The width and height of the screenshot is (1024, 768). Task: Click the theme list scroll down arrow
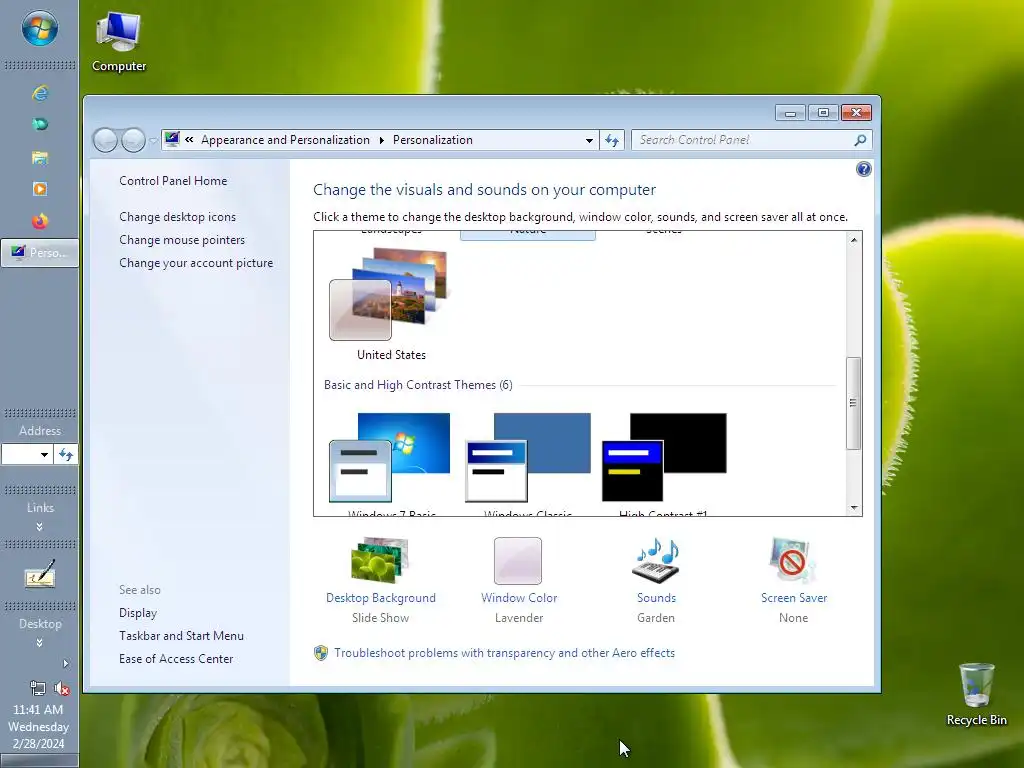pos(854,507)
